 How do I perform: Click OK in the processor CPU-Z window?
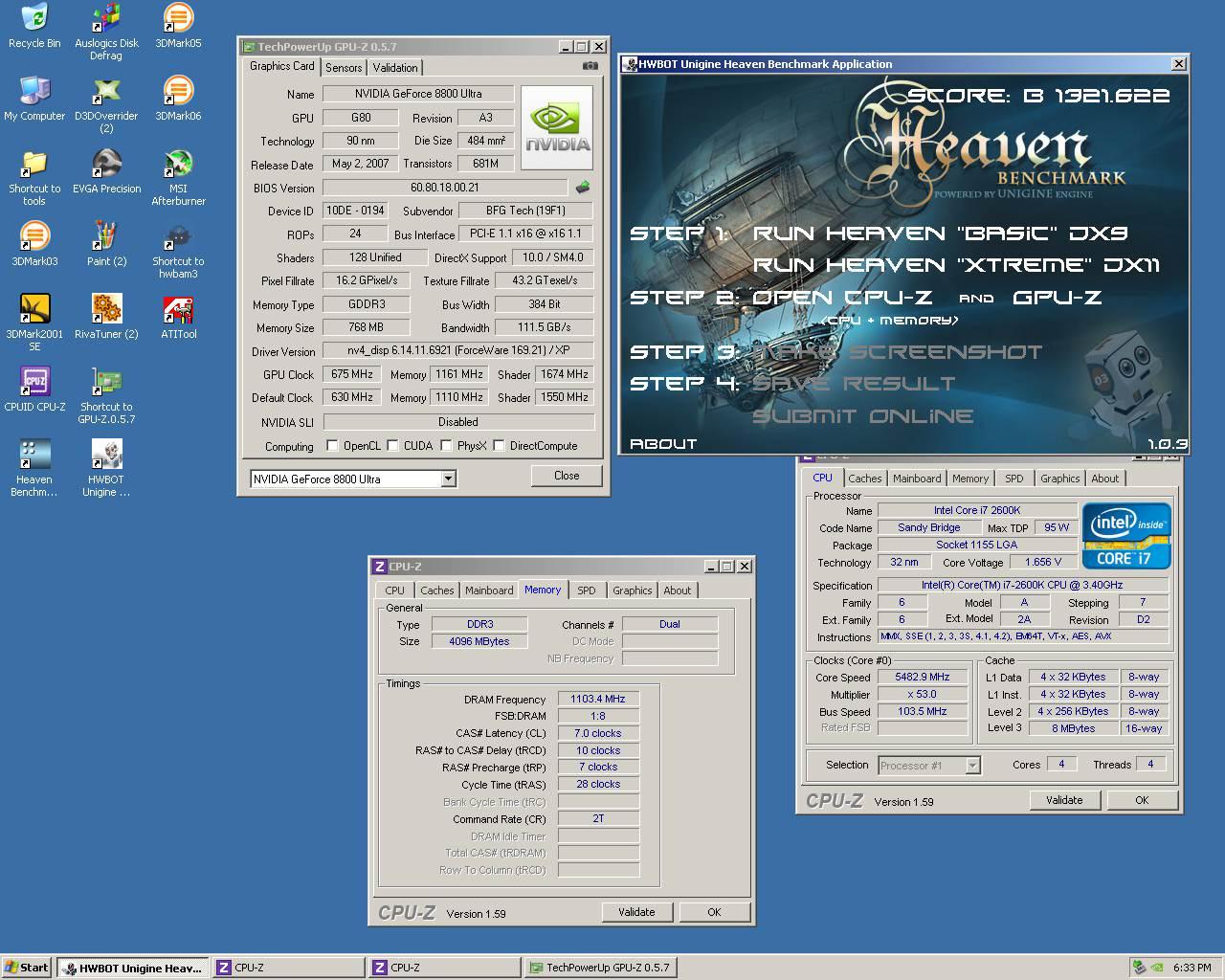coord(1142,800)
